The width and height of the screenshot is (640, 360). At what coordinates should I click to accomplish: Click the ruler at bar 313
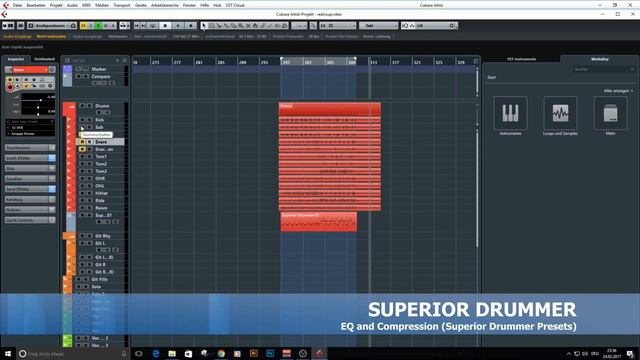[x=373, y=62]
